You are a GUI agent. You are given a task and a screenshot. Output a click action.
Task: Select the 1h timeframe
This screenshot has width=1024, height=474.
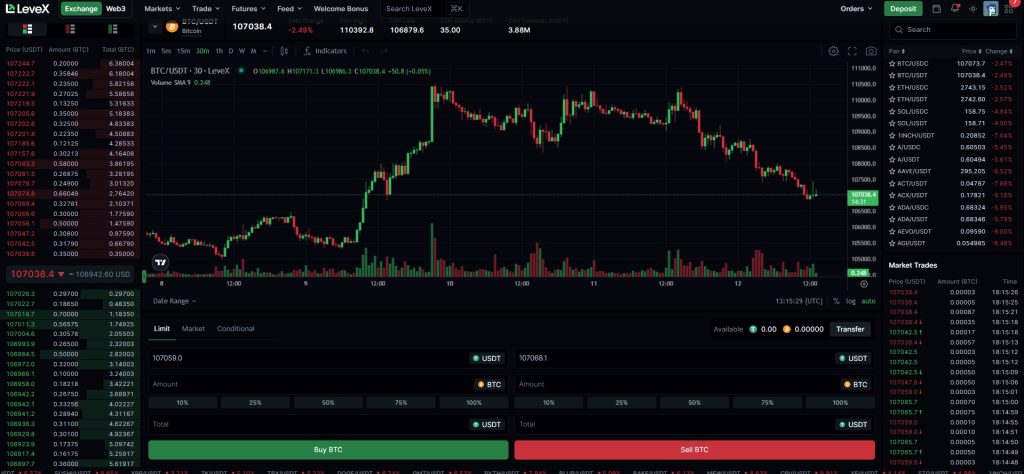[219, 51]
